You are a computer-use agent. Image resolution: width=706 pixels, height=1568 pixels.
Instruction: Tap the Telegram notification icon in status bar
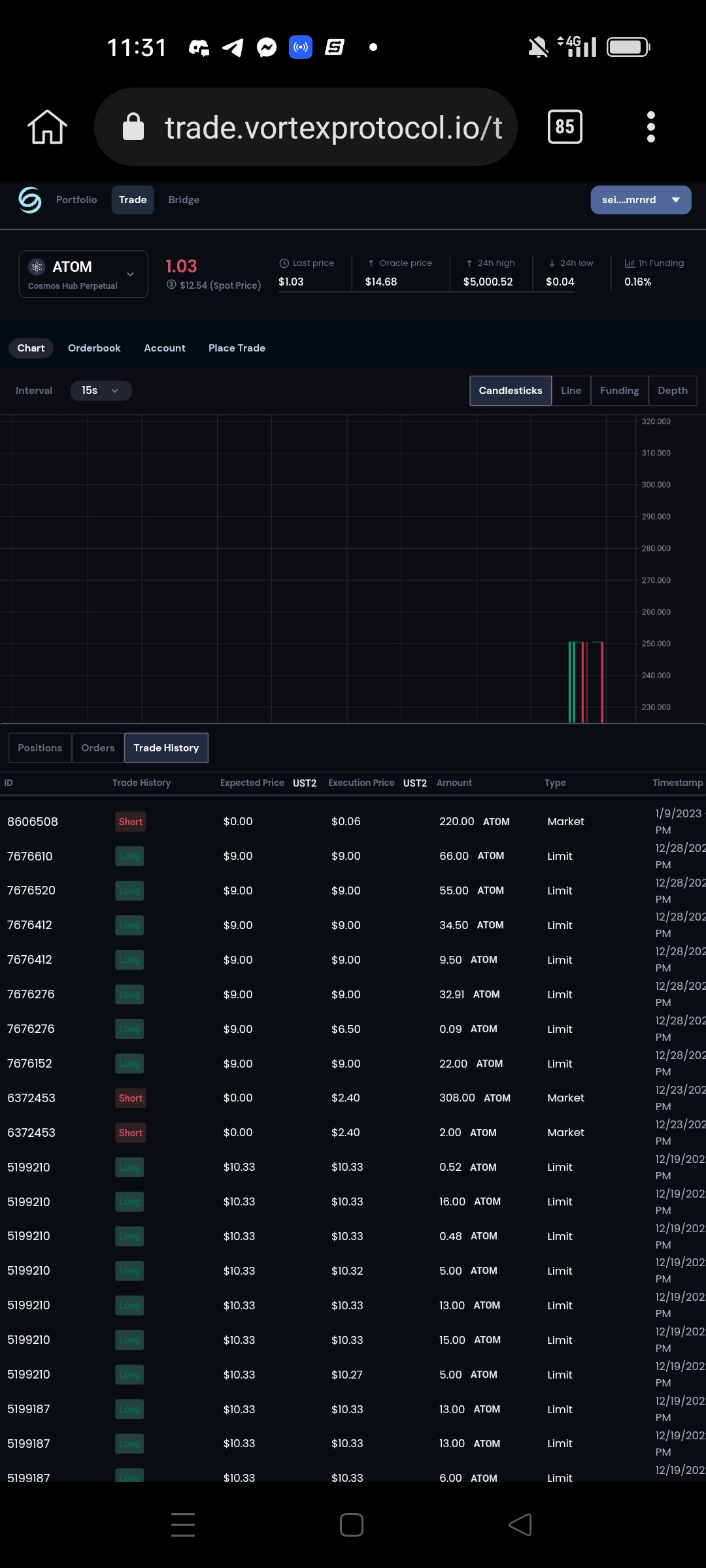(x=233, y=47)
